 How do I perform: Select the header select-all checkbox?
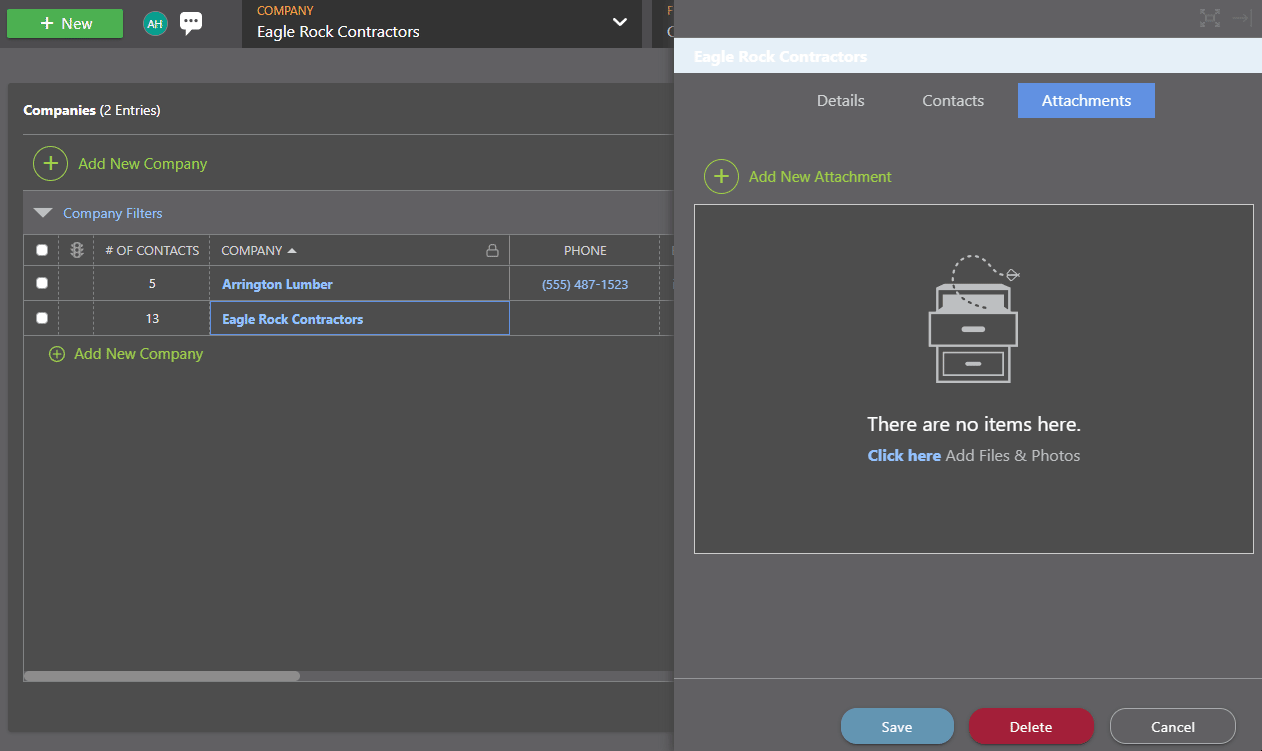pyautogui.click(x=41, y=250)
